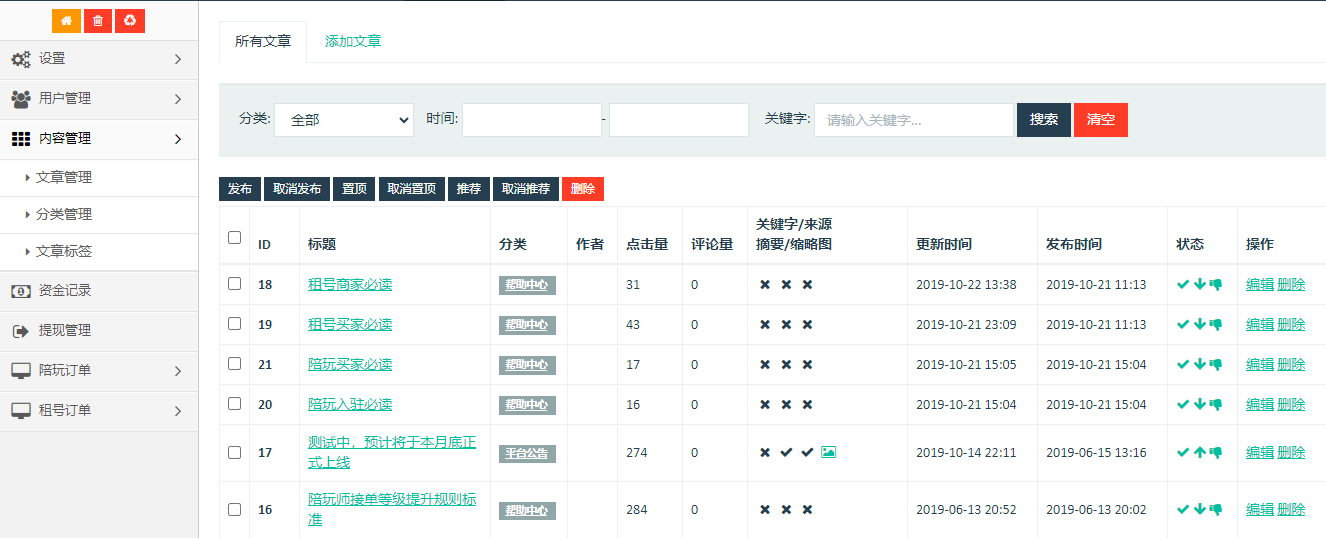Screen dimensions: 1326x538
Task: Open 分类管理 in the sidebar
Action: [x=64, y=214]
